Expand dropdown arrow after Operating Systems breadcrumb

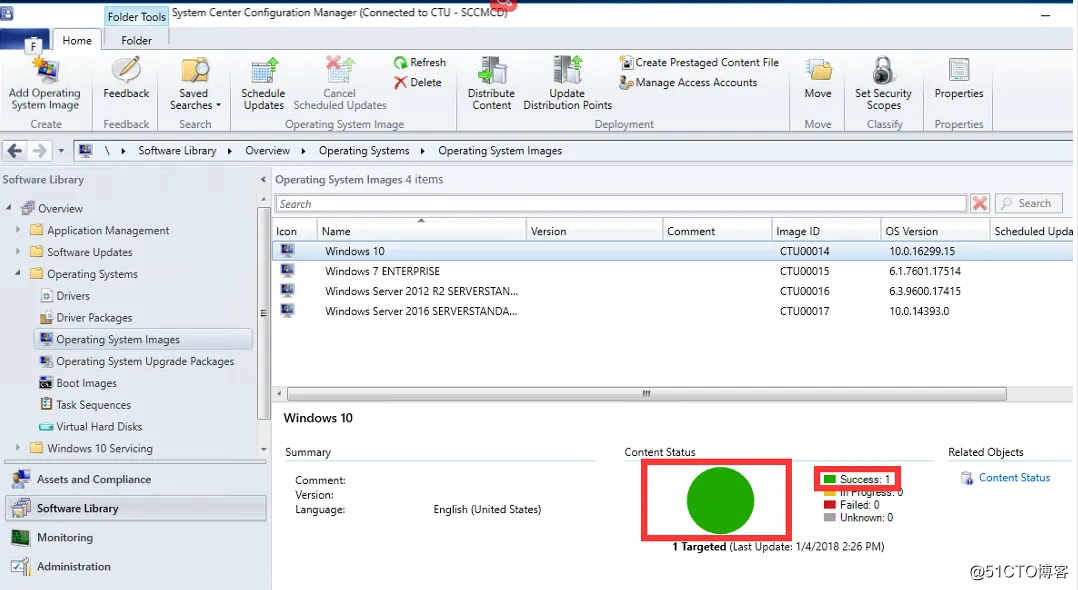422,151
